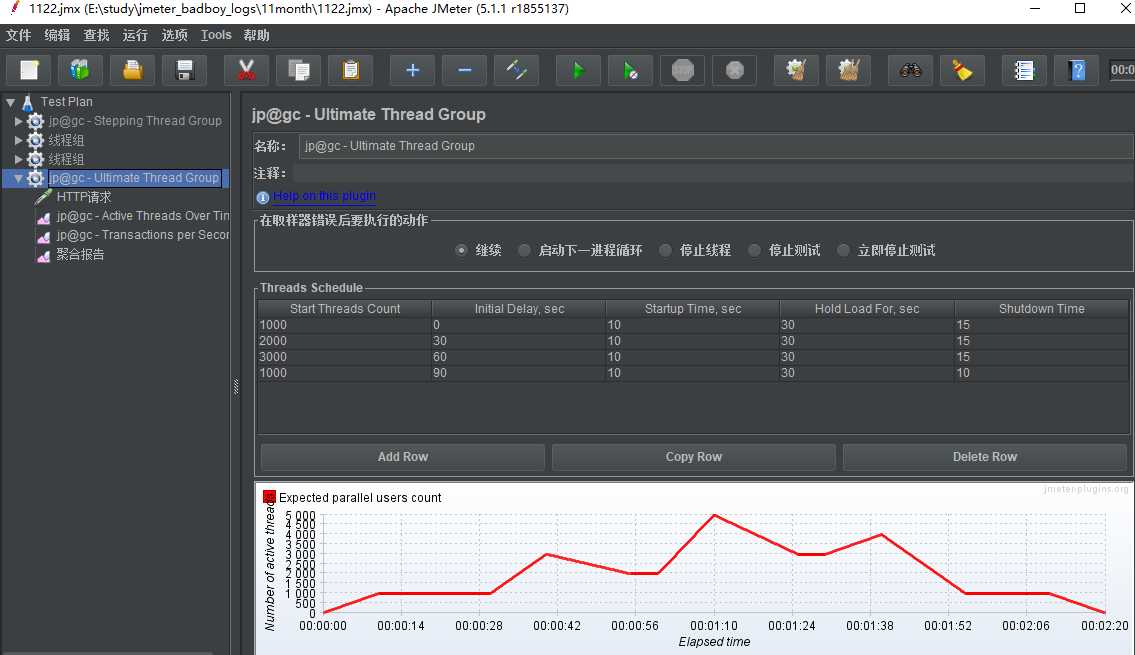The height and width of the screenshot is (655, 1135).
Task: Collapse the Test Plan tree node
Action: (10, 102)
